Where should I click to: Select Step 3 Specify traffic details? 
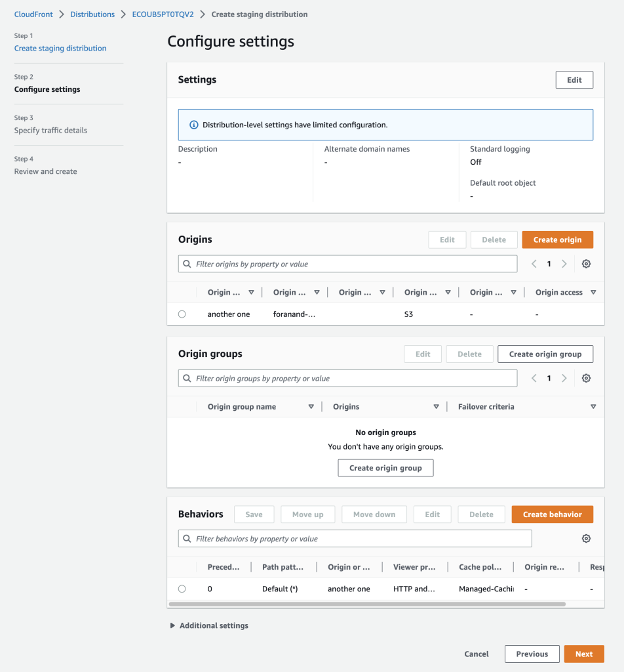51,130
